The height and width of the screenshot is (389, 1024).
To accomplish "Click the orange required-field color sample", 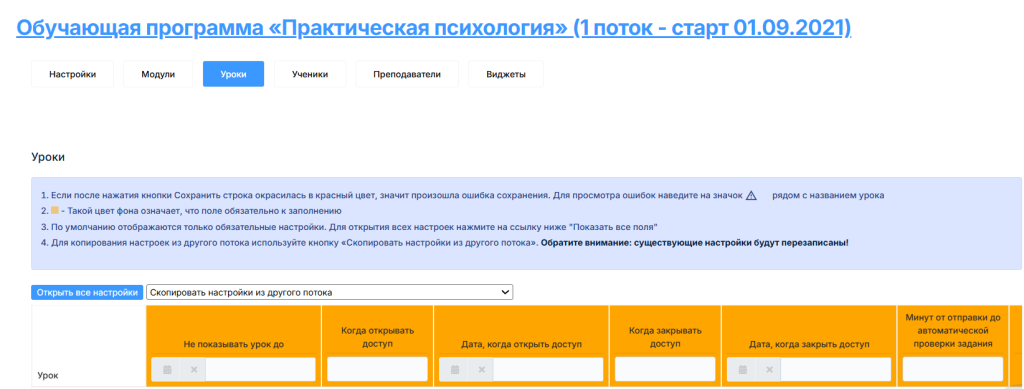I will [55, 211].
